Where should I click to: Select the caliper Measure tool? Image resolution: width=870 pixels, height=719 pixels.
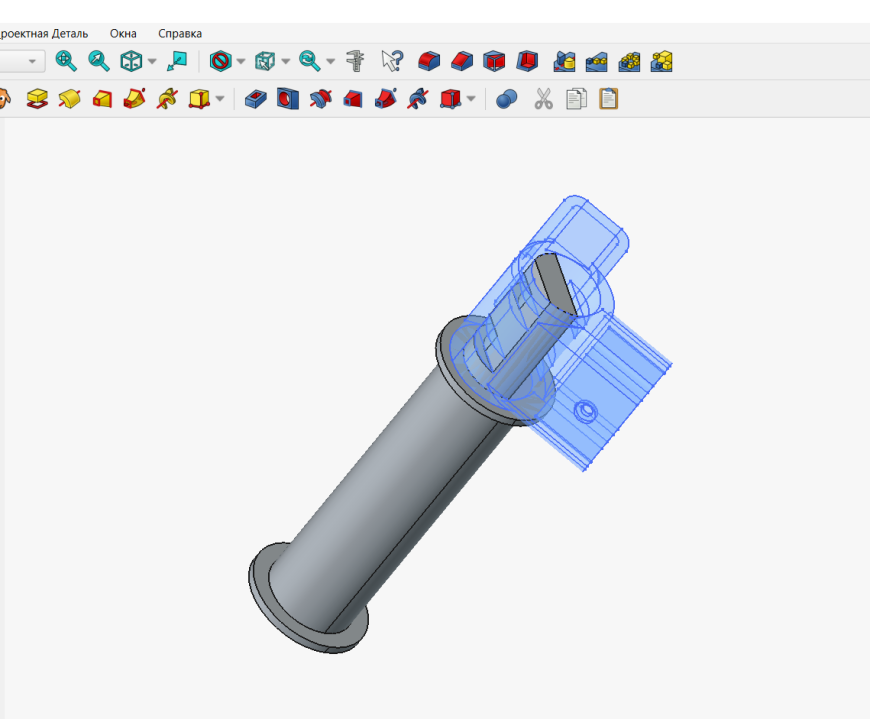pyautogui.click(x=355, y=61)
